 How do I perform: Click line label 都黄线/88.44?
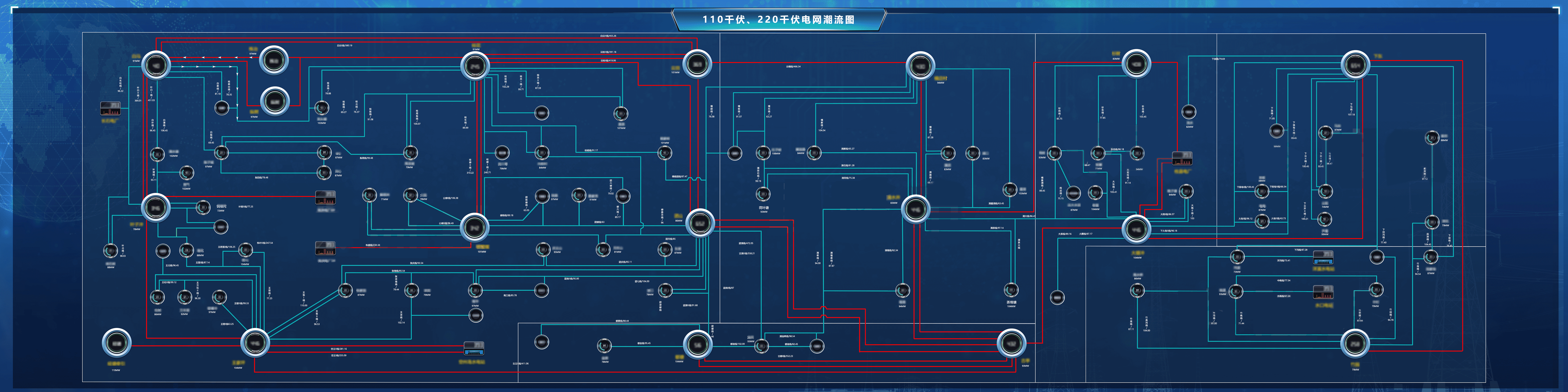[x=622, y=321]
